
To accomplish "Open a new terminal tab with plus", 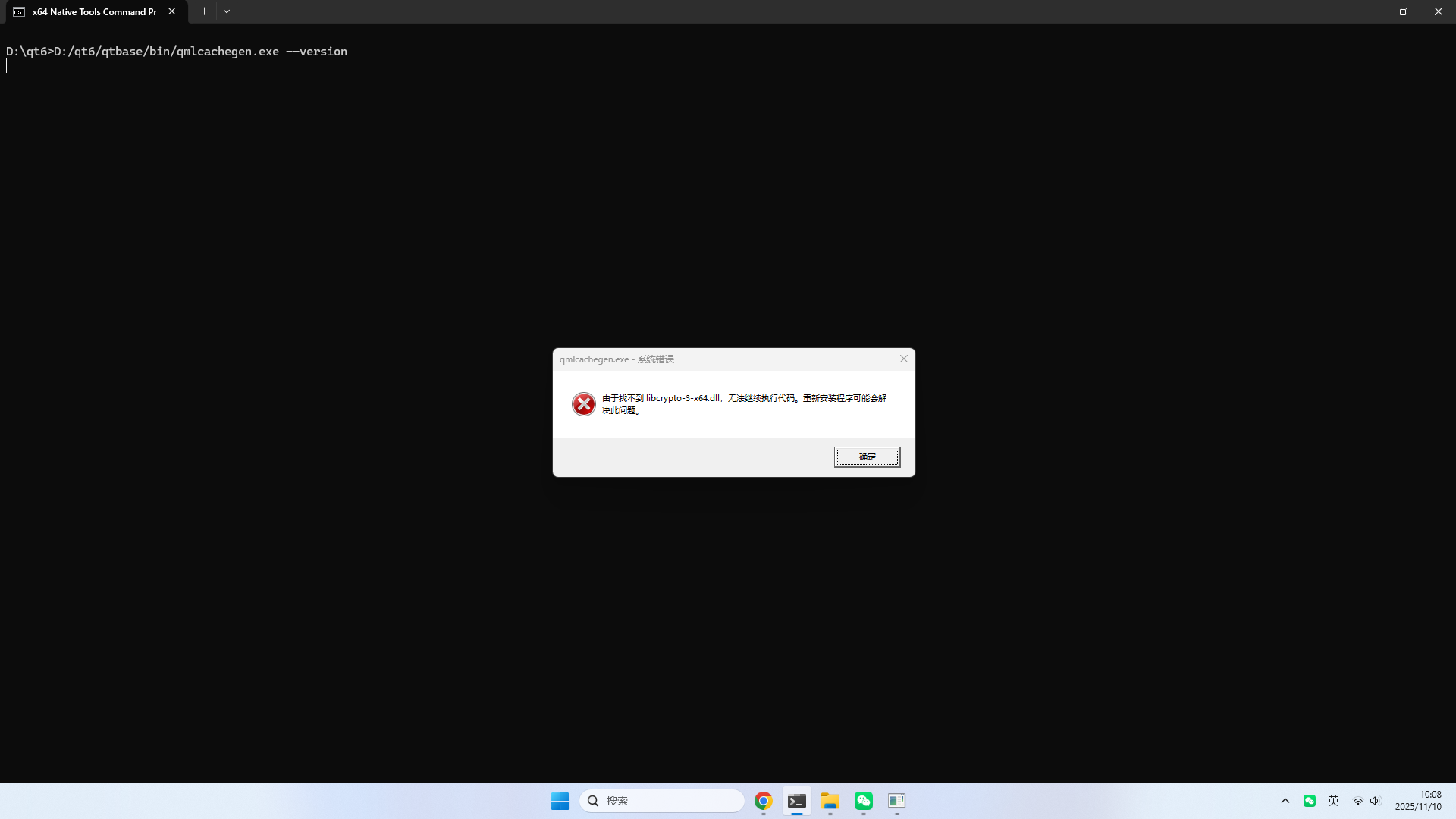I will [x=204, y=11].
